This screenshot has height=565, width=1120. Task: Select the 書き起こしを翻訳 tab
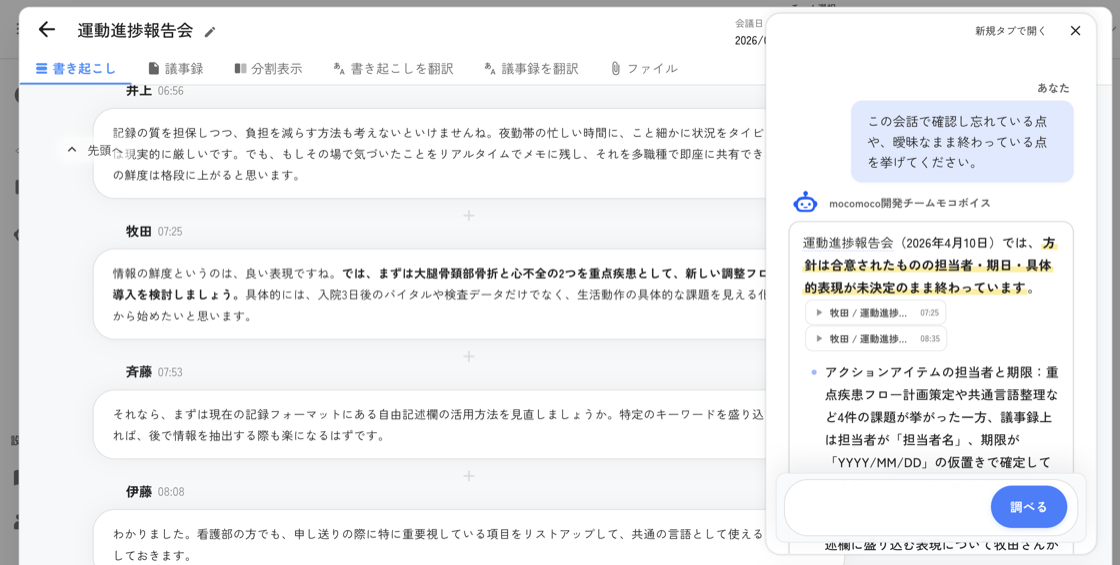[x=394, y=69]
